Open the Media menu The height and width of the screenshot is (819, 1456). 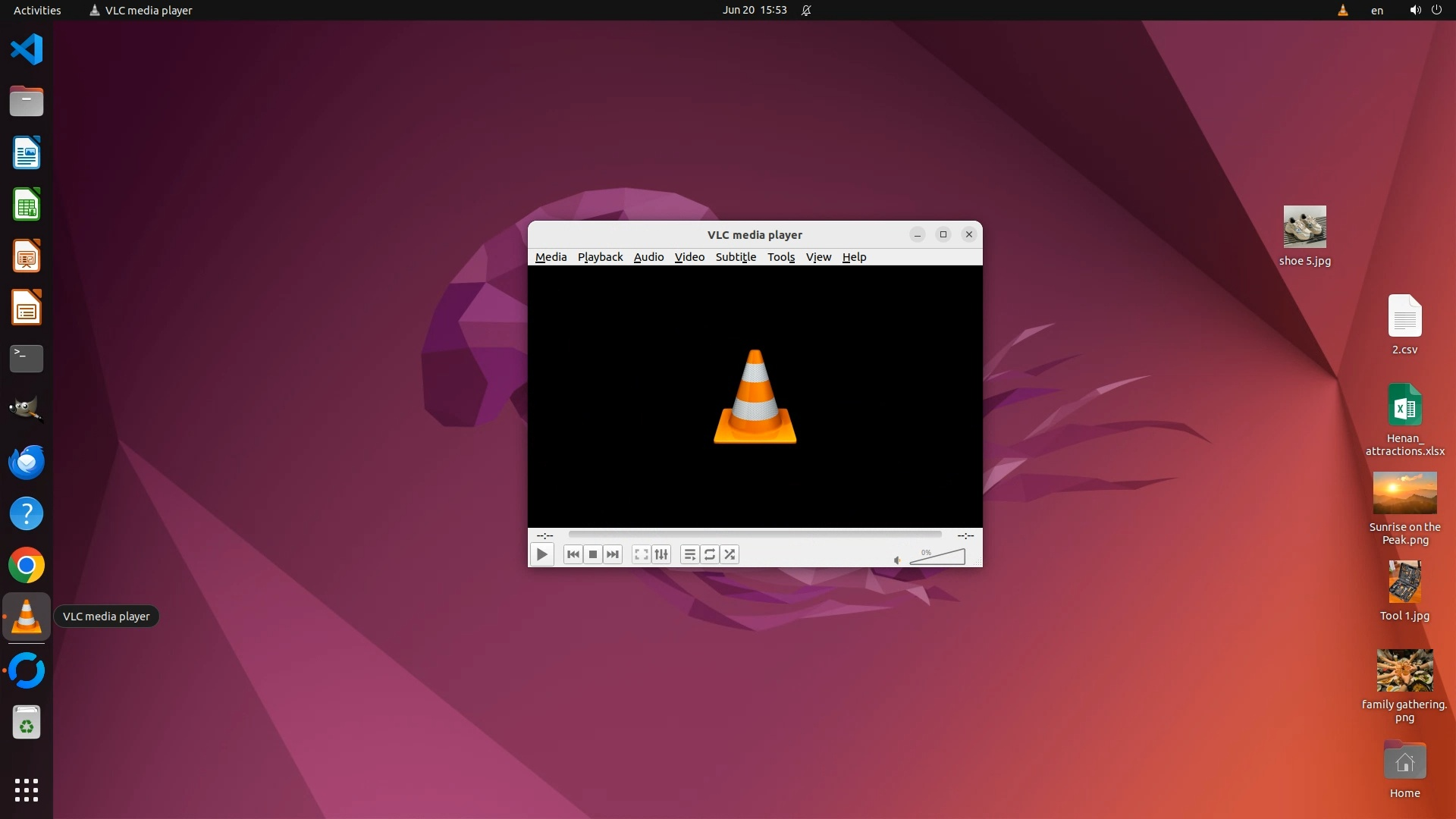pyautogui.click(x=551, y=257)
